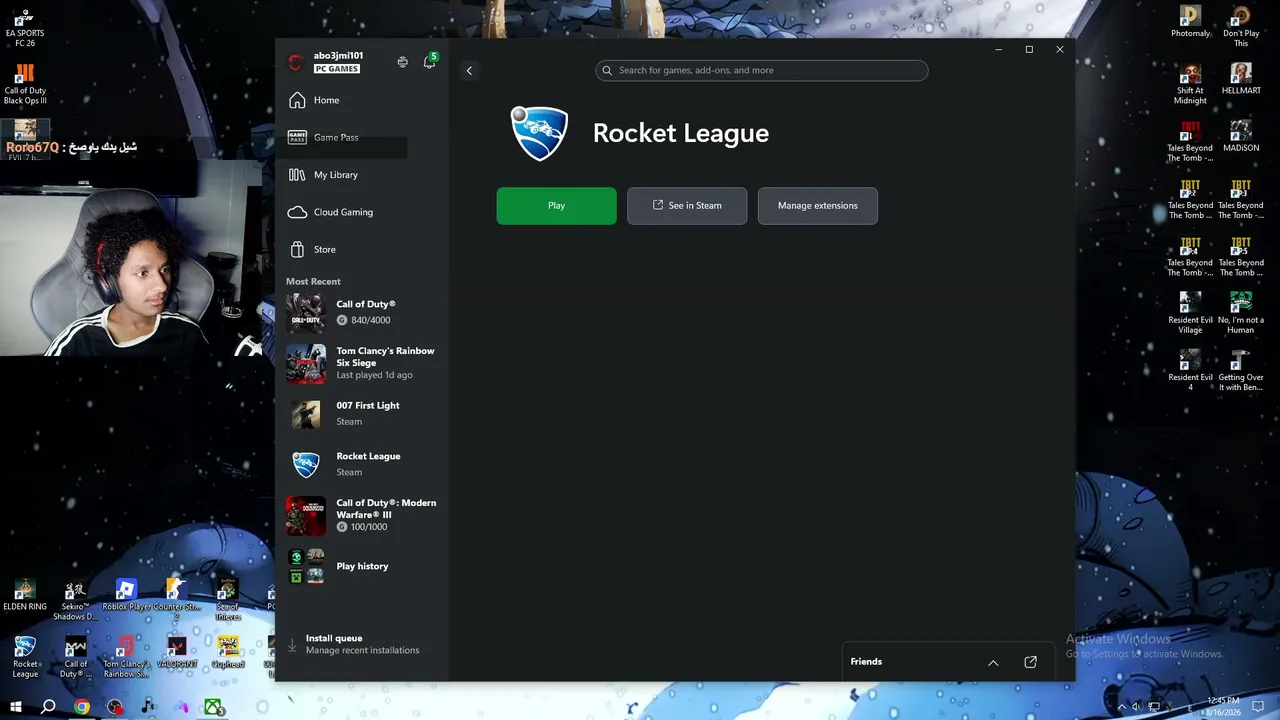The height and width of the screenshot is (720, 1280).
Task: Select Sea of Thieves desktop shortcut
Action: point(228,600)
